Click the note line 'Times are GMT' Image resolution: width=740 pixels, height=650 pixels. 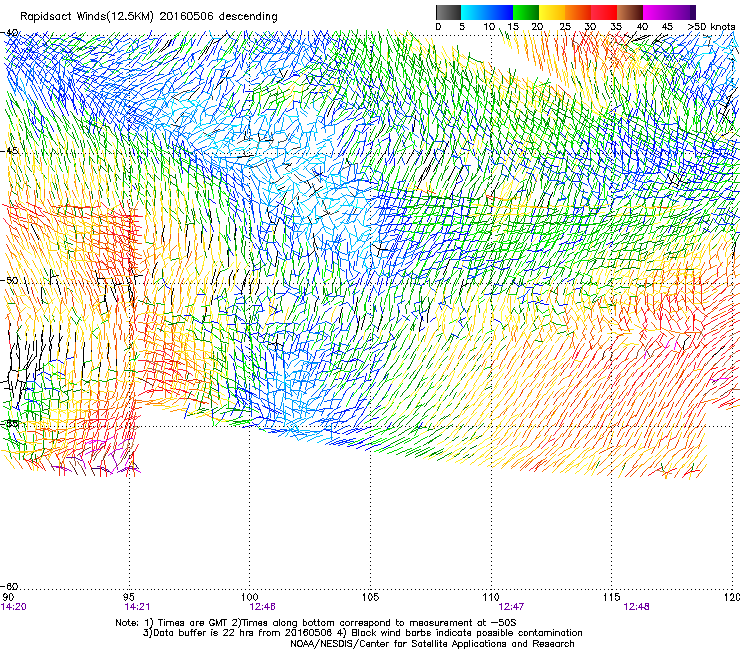(316, 623)
